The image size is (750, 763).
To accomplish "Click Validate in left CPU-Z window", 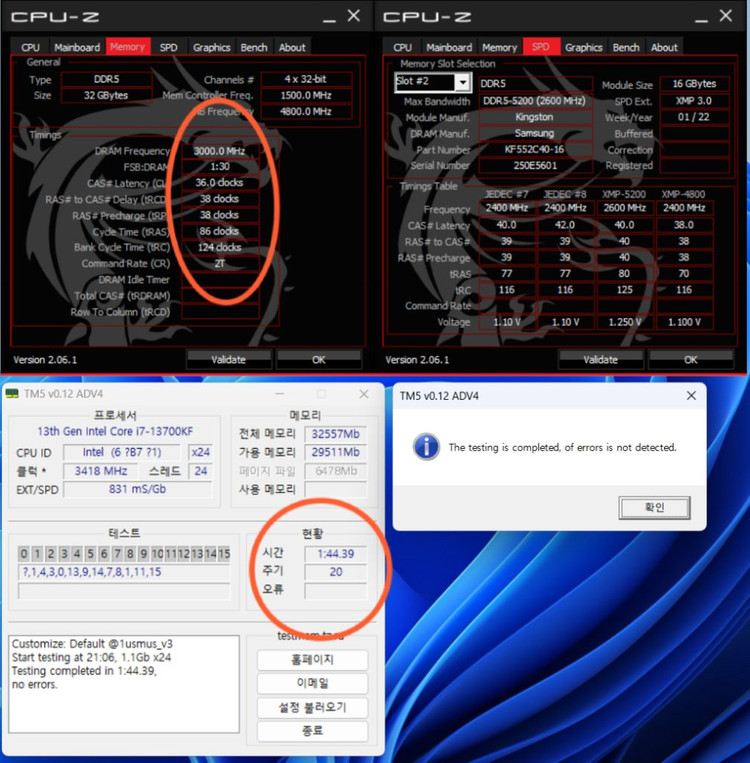I will (x=228, y=360).
